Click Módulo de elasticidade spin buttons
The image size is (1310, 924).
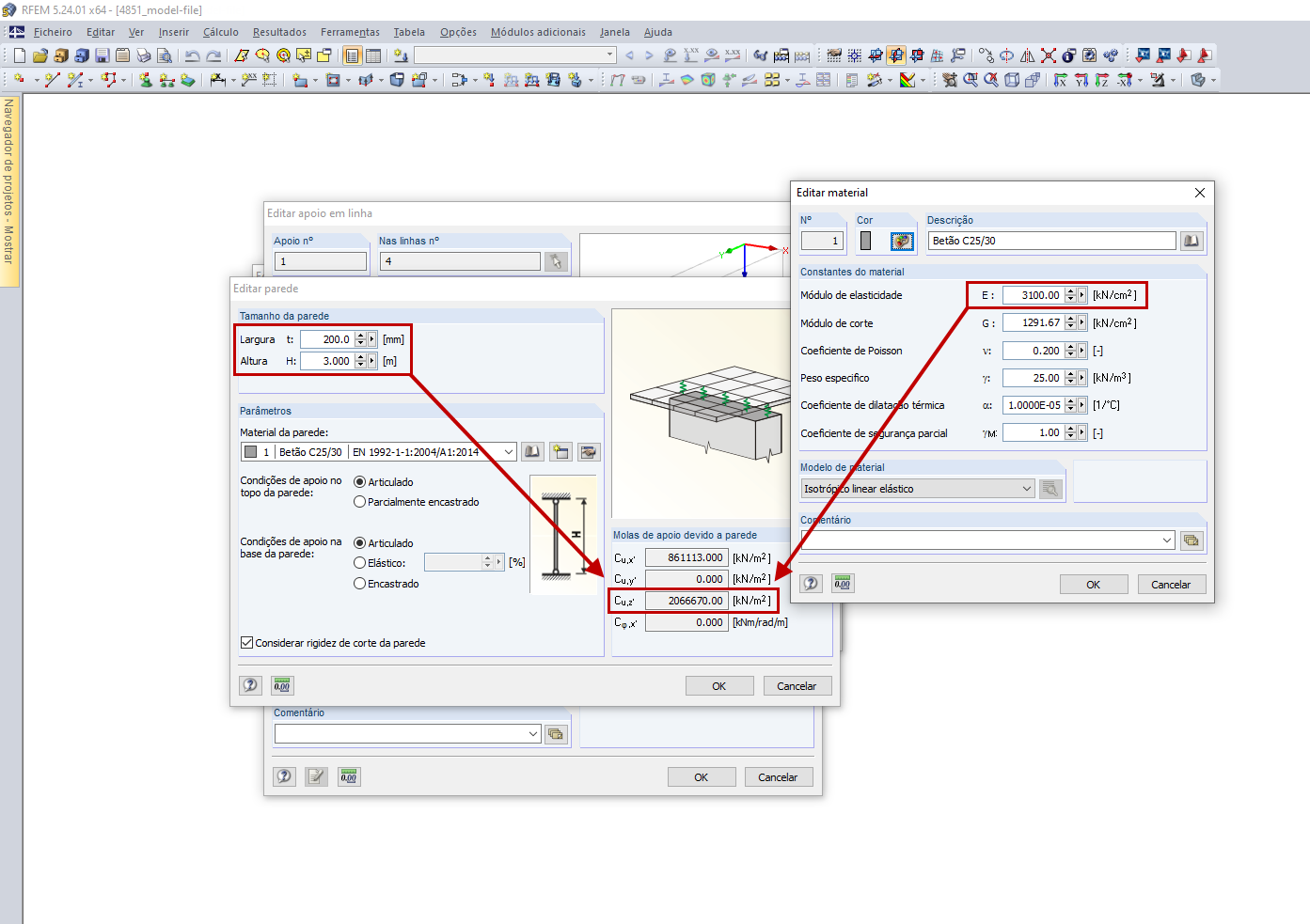point(1070,295)
